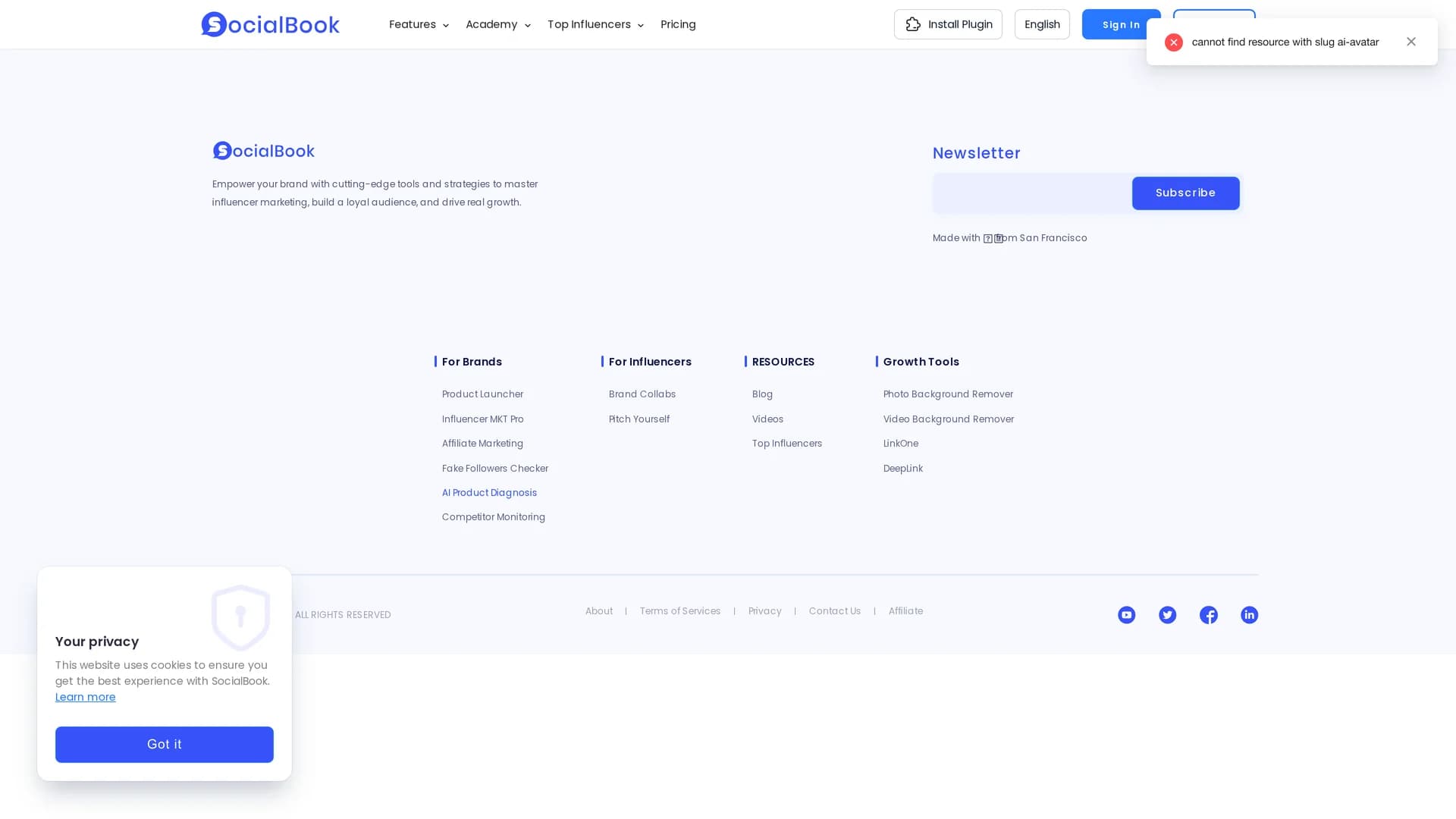Open the DeepLink tool link

[x=903, y=469]
